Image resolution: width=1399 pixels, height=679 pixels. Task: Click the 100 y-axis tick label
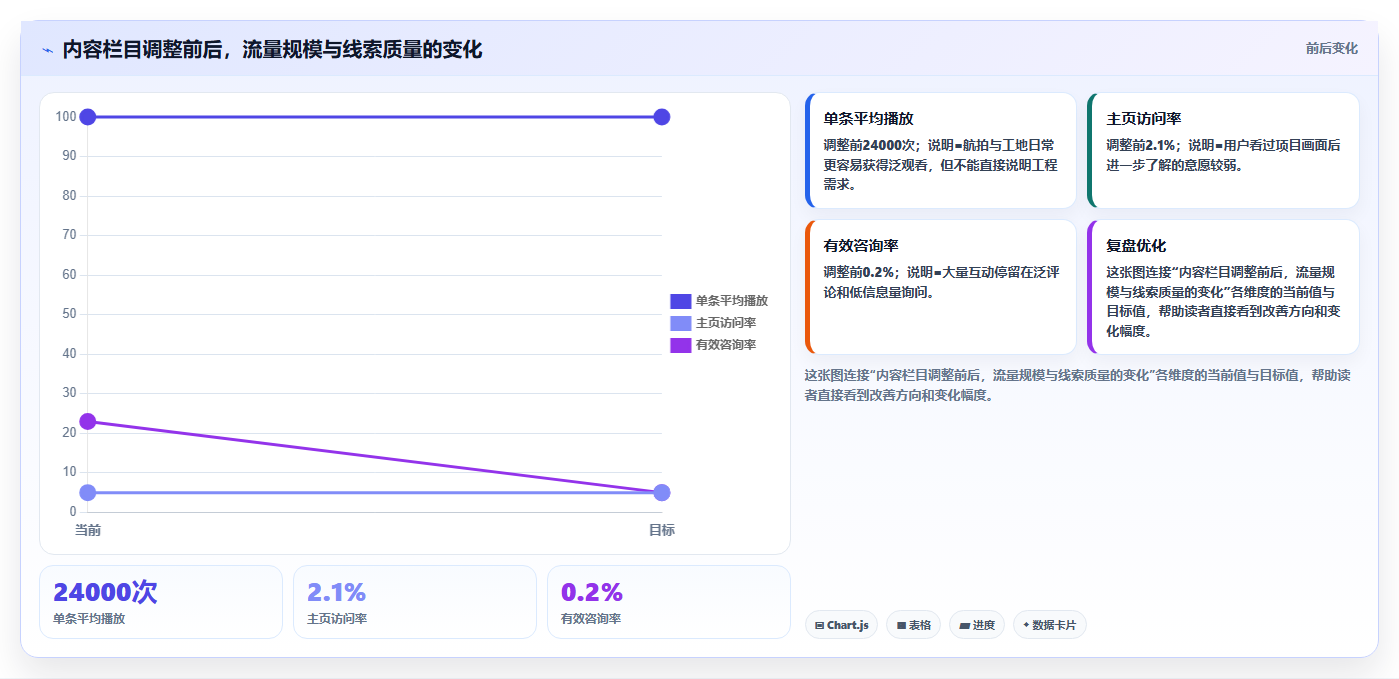pyautogui.click(x=66, y=117)
